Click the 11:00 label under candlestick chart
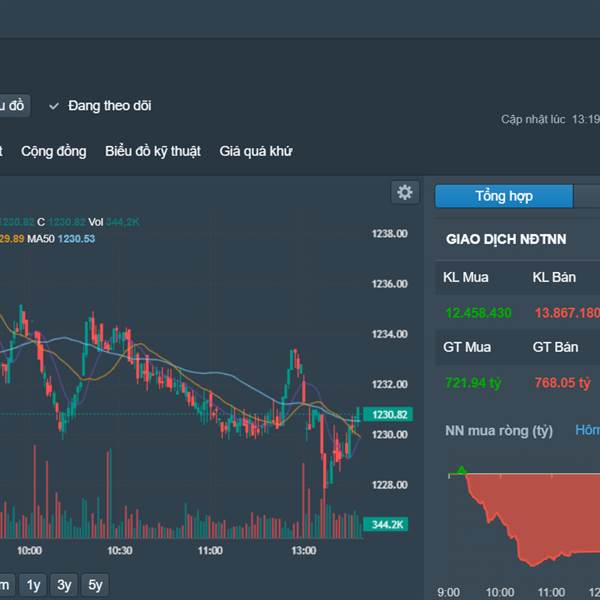This screenshot has height=600, width=600. coord(210,551)
